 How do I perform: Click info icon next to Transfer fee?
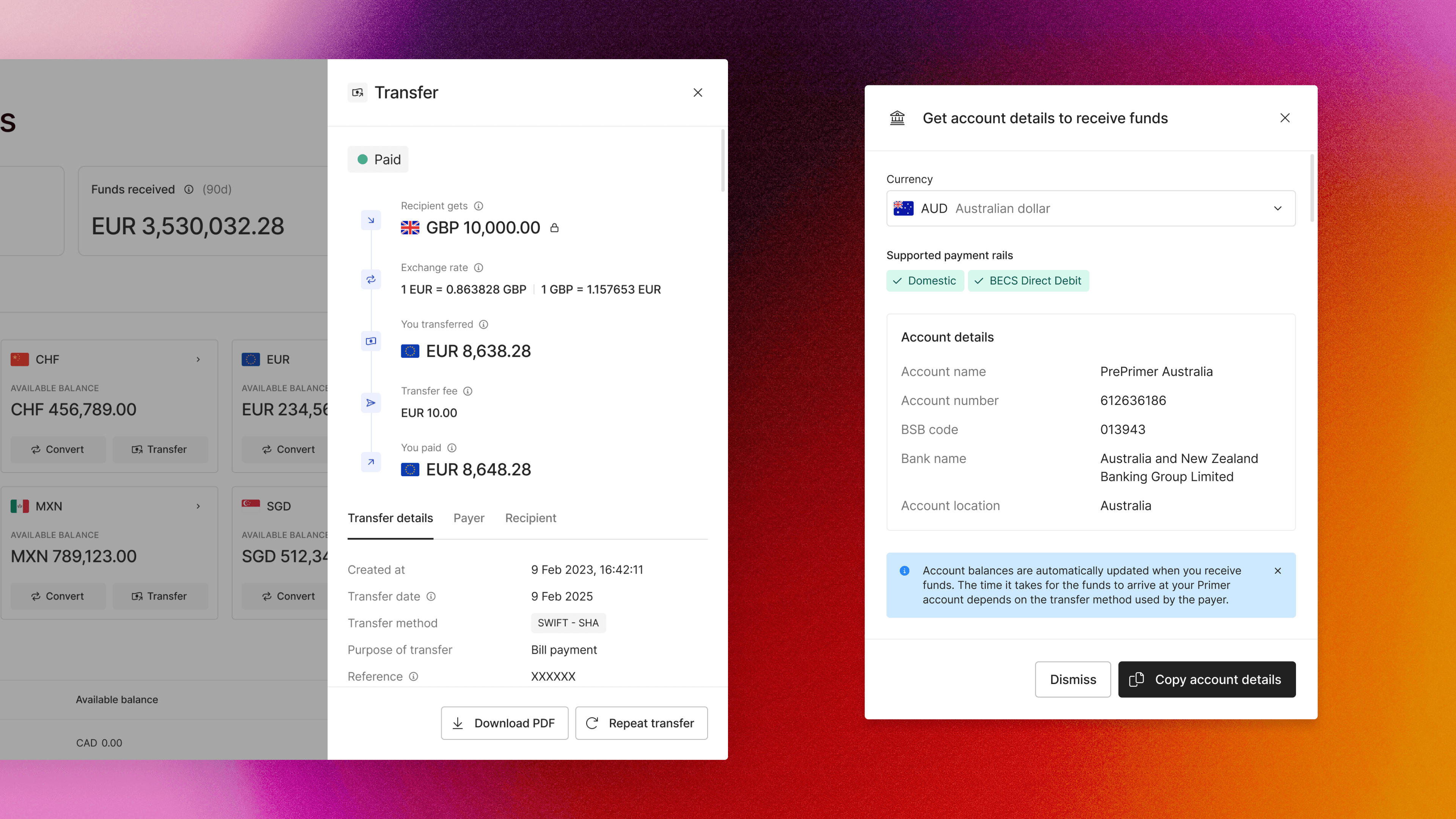coord(468,391)
